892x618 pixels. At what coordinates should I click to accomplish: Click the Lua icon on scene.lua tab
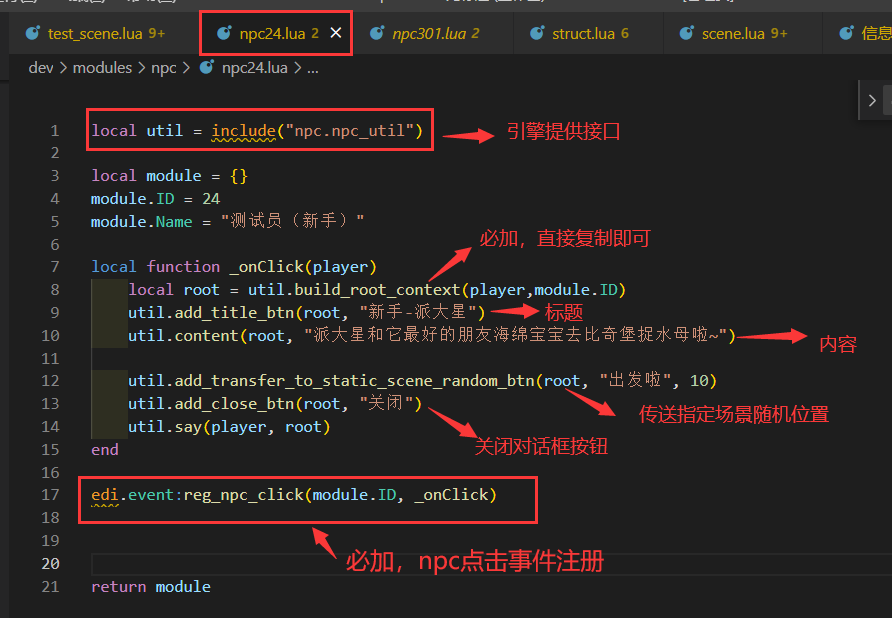pos(687,33)
